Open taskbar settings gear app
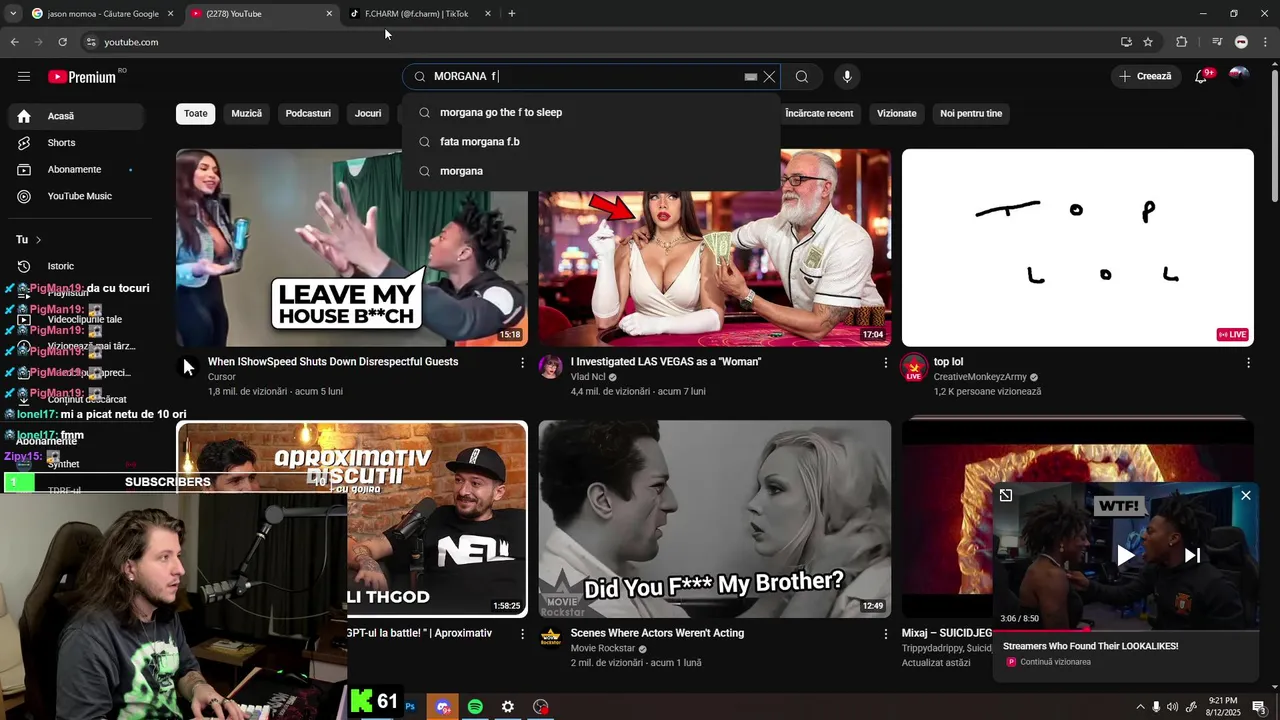 click(x=508, y=707)
